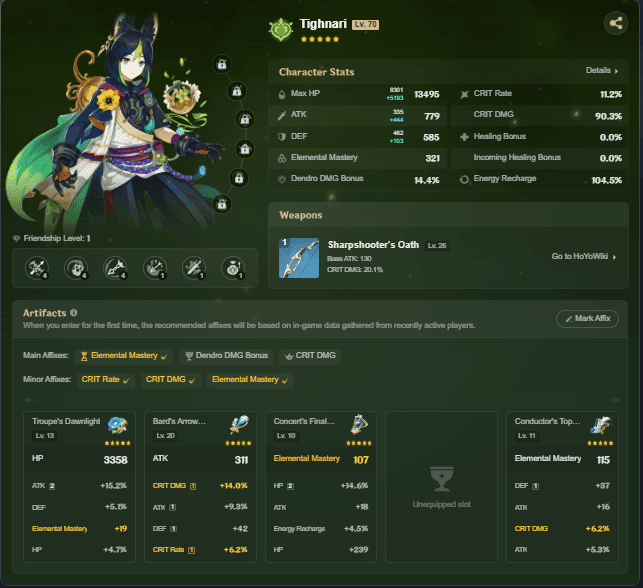Open Go to HoYoWiki link
This screenshot has width=643, height=588.
point(584,257)
